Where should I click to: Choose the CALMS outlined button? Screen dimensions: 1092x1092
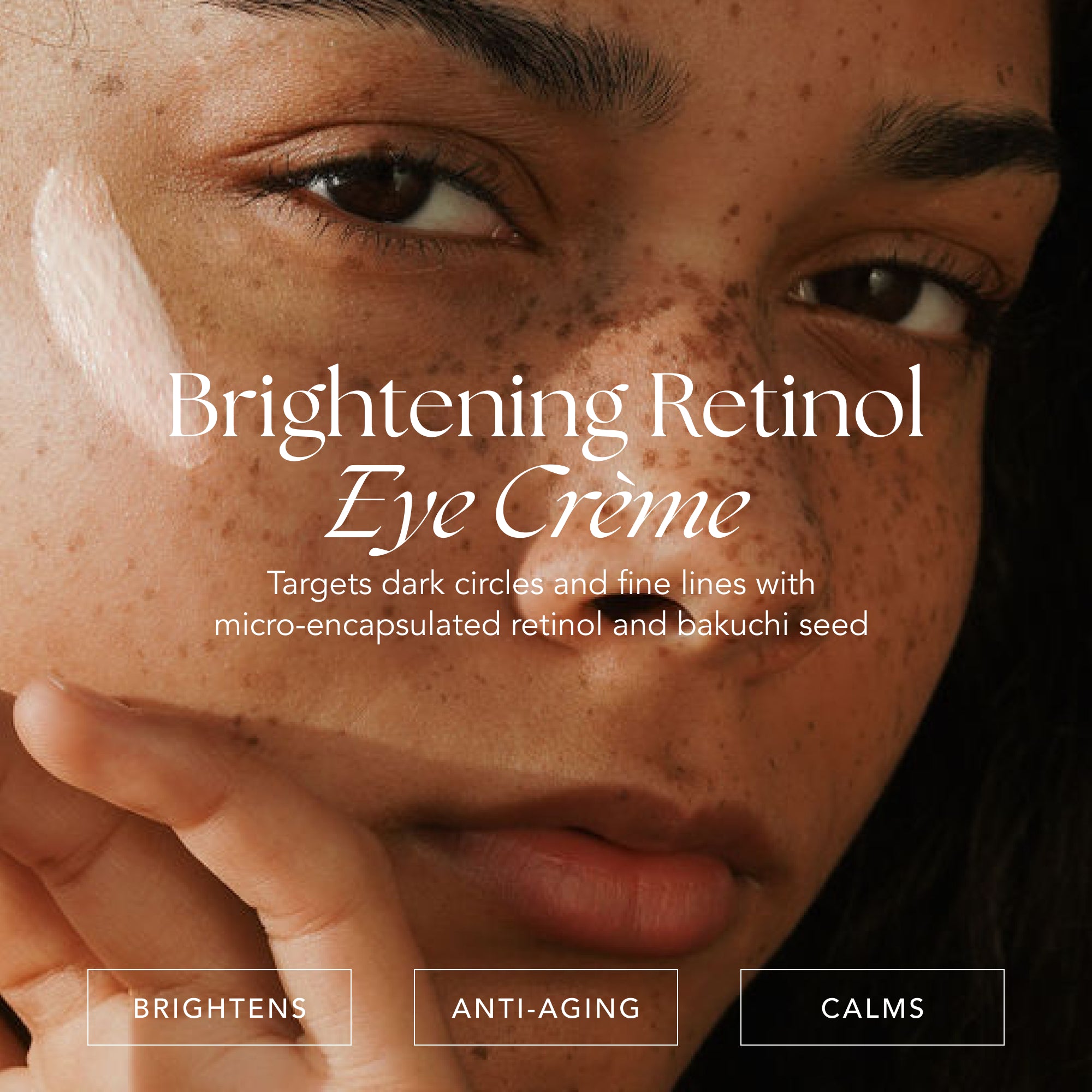[873, 1008]
